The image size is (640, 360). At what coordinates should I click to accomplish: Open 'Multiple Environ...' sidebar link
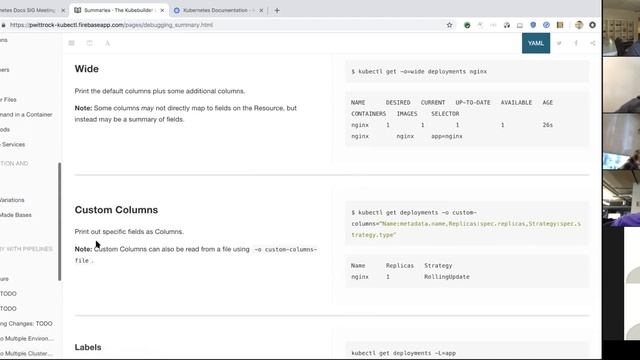click(27, 338)
